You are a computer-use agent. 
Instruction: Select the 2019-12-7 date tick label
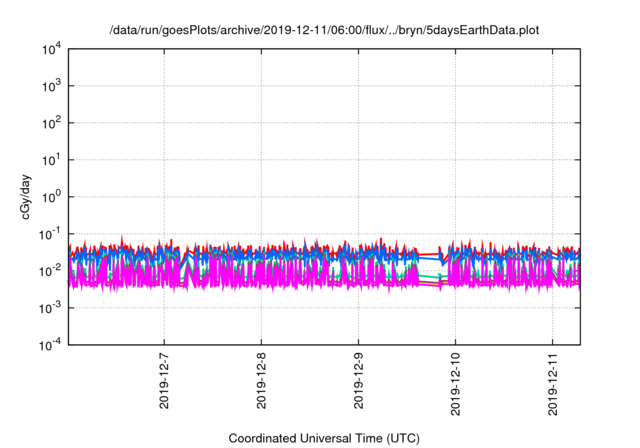click(164, 379)
